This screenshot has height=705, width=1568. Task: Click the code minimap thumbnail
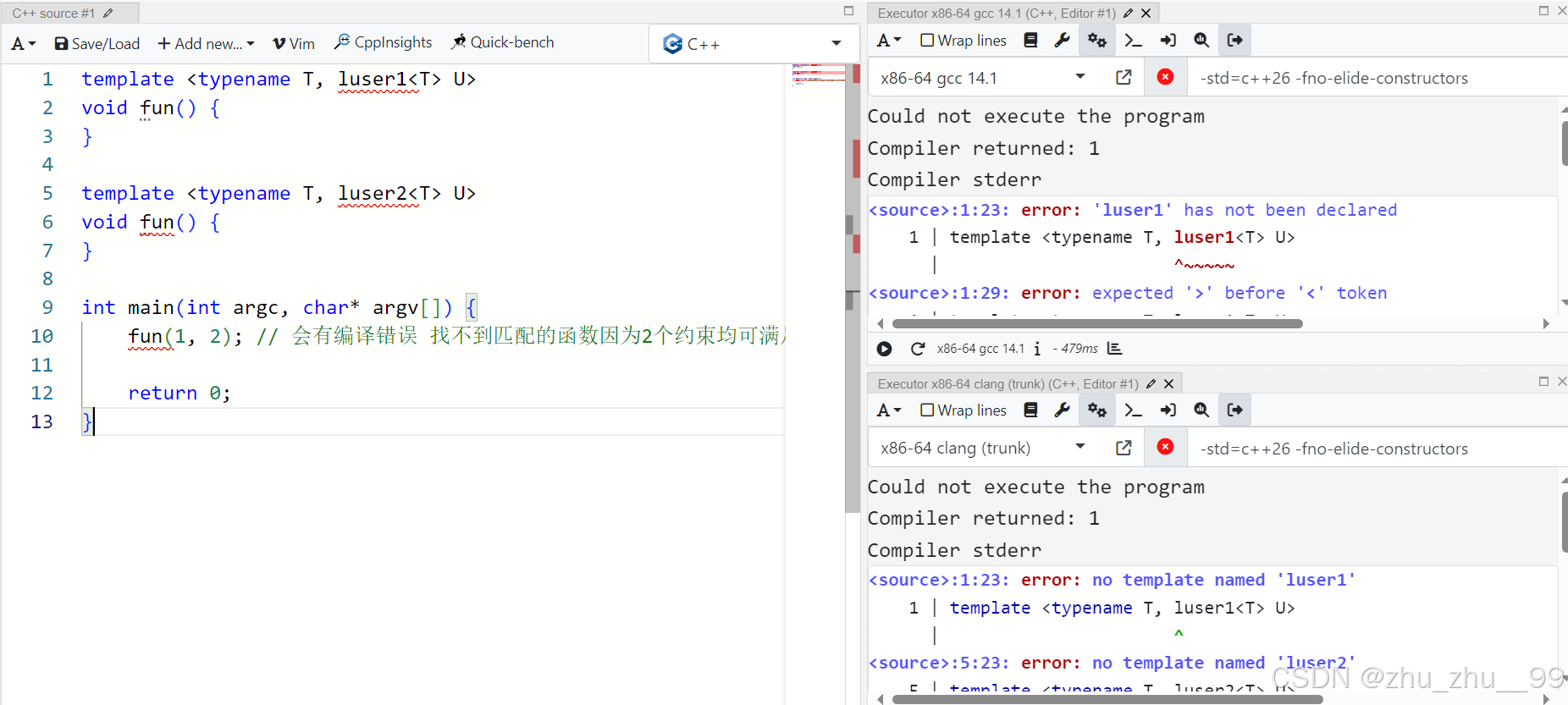818,74
